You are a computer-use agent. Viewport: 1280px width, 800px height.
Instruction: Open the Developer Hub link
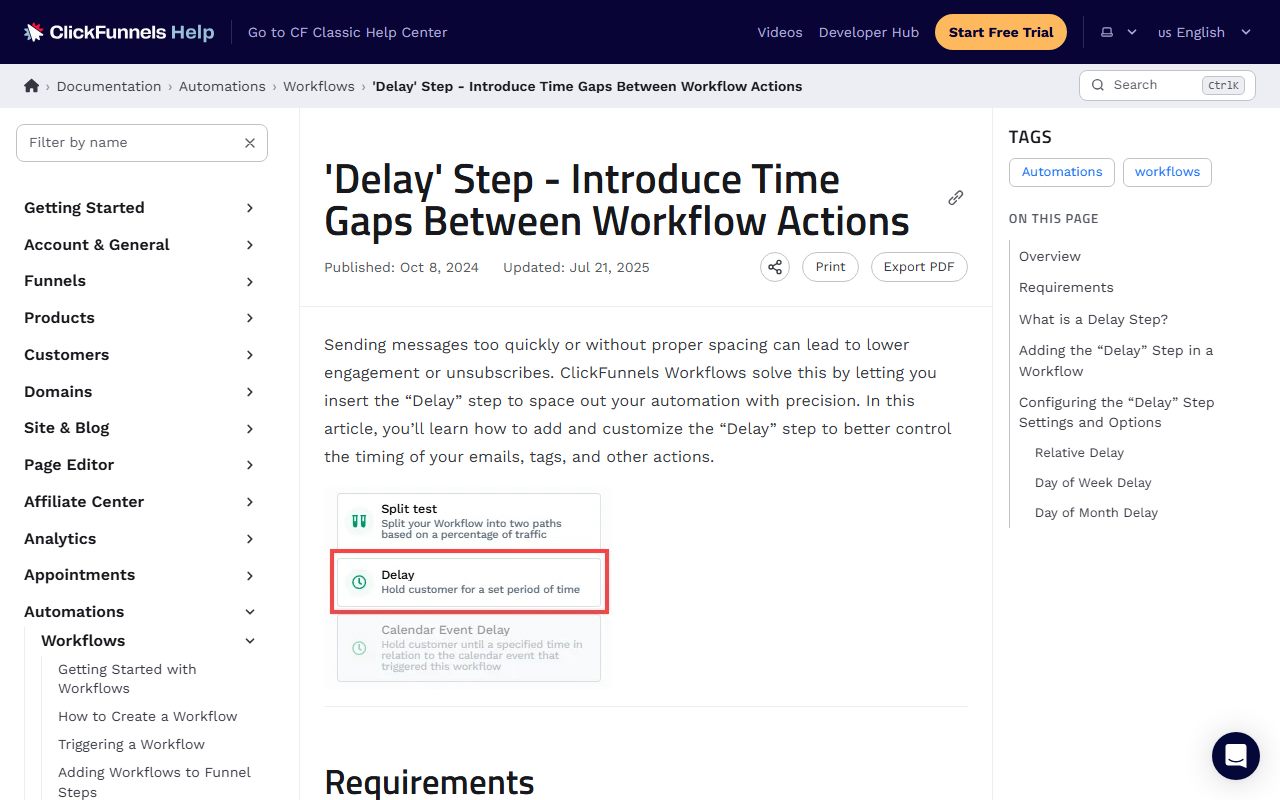(869, 32)
